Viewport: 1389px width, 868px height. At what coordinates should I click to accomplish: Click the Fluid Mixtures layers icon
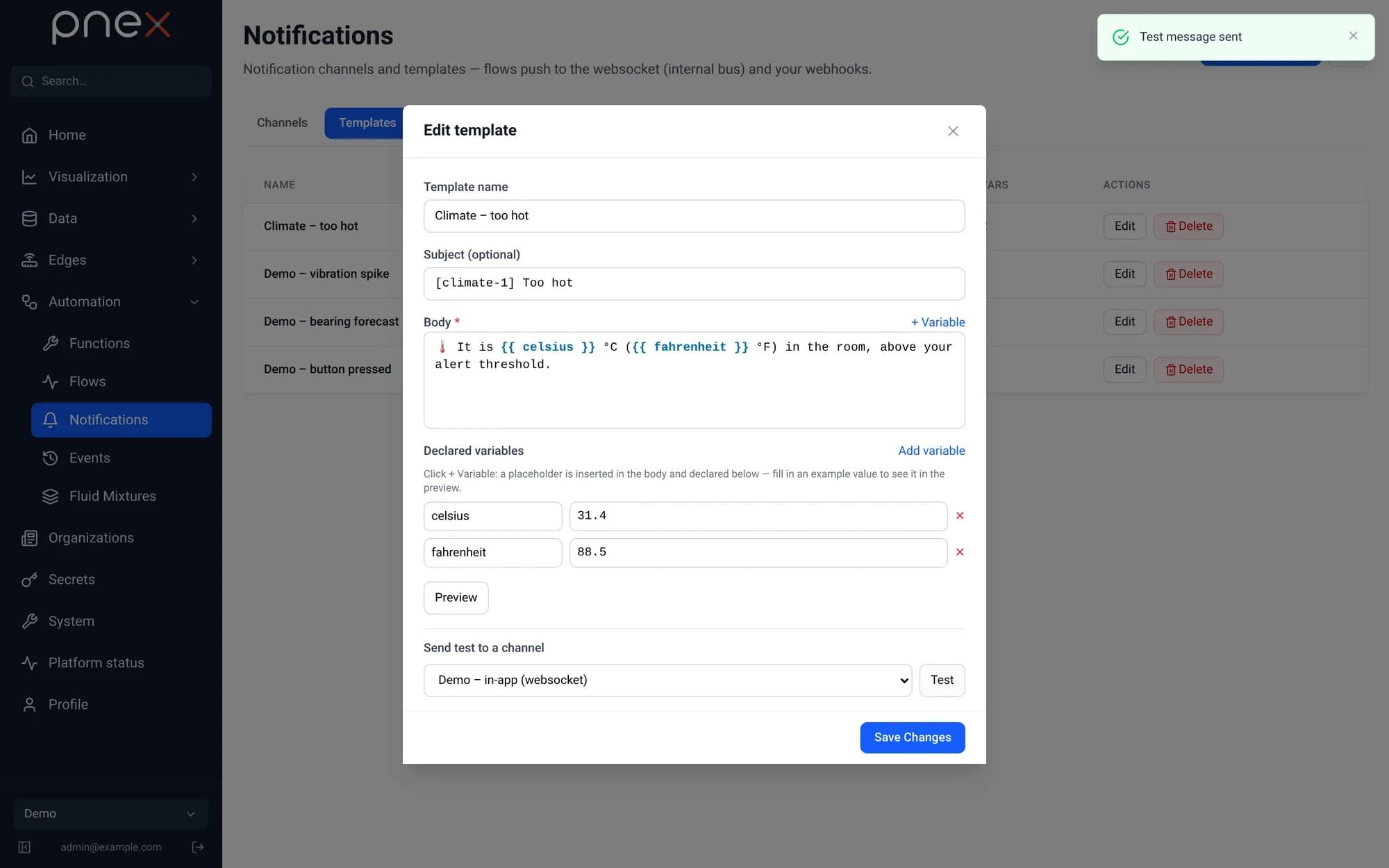50,496
